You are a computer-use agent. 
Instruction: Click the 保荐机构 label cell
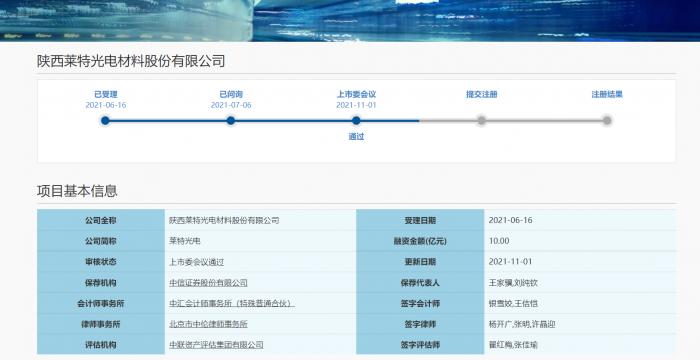point(101,282)
